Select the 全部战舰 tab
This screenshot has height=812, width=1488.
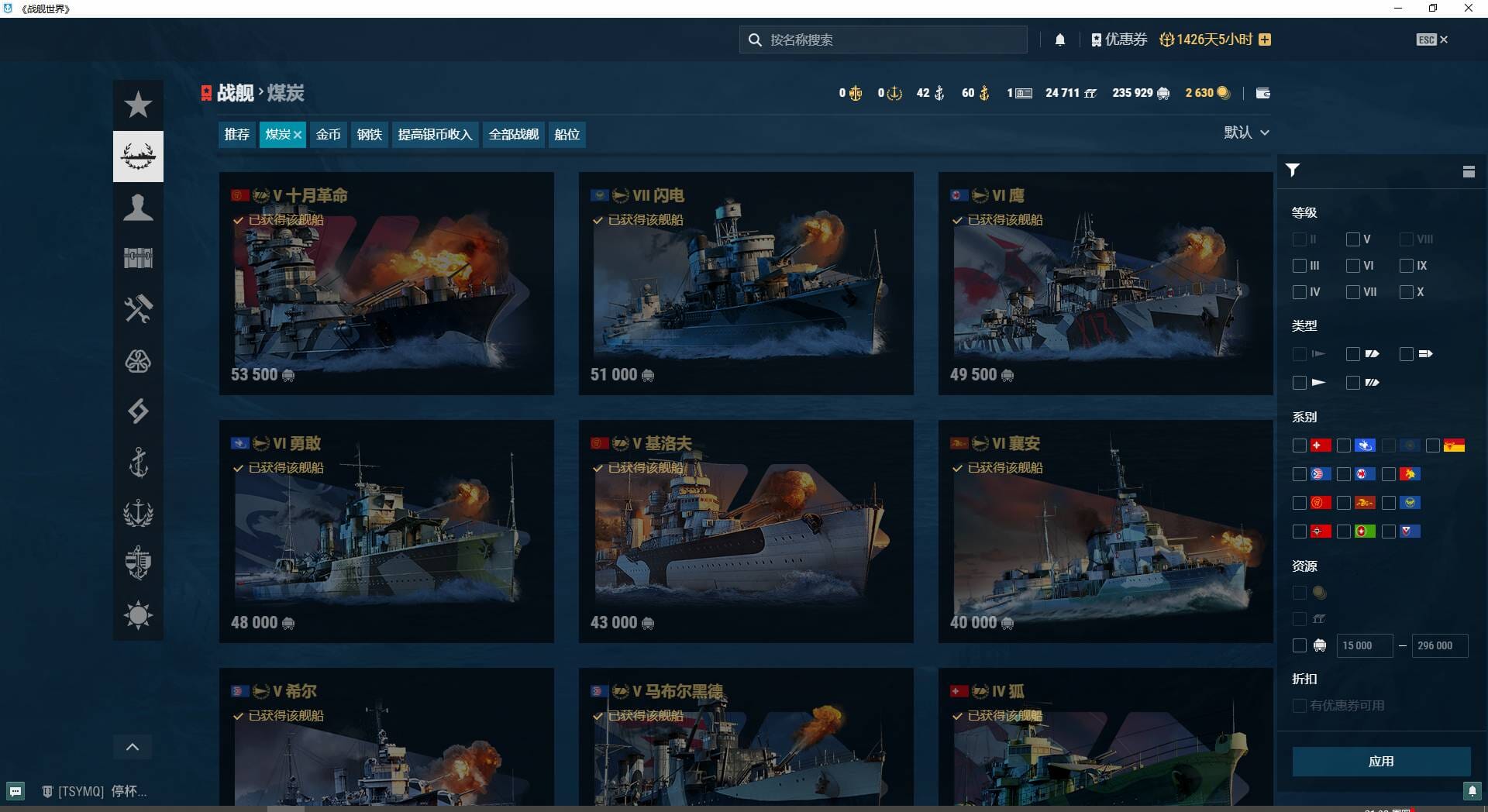pos(513,135)
